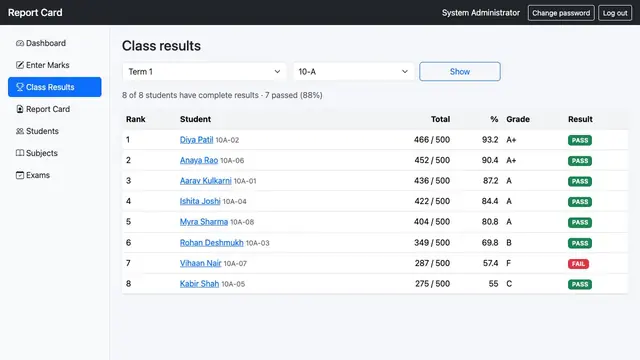This screenshot has height=360, width=640.
Task: Open Ishita Joshi's report
Action: coord(200,201)
